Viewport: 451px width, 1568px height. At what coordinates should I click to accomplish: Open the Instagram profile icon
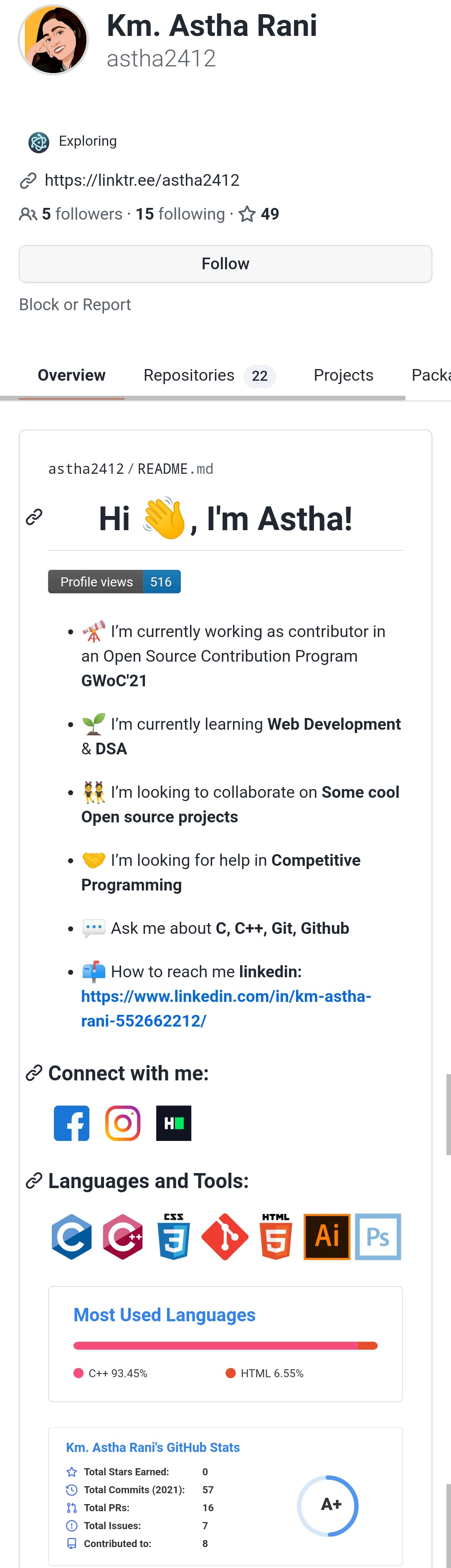(123, 1123)
